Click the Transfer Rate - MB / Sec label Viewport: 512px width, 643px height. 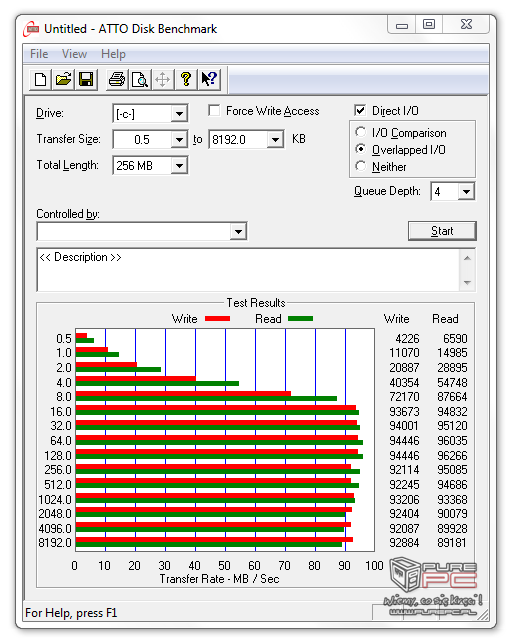[219, 579]
